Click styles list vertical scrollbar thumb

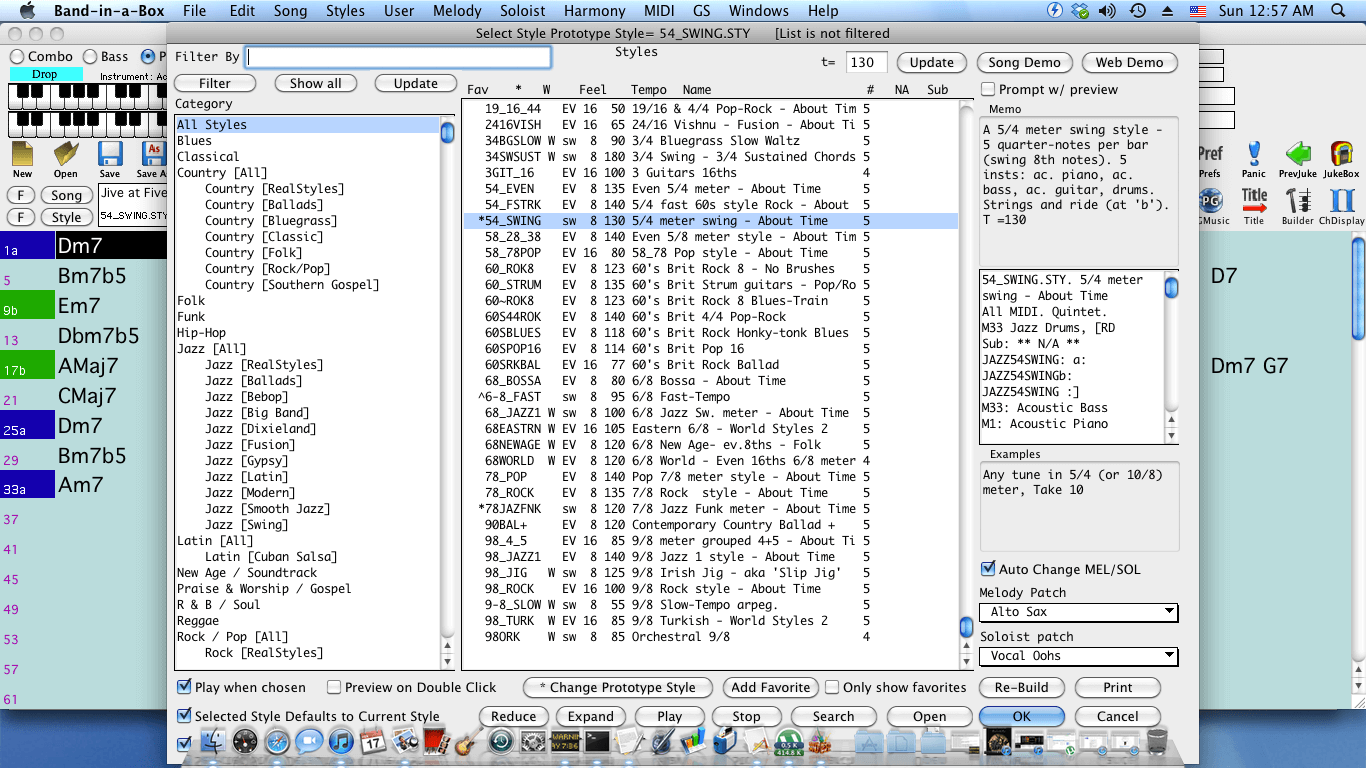coord(966,627)
